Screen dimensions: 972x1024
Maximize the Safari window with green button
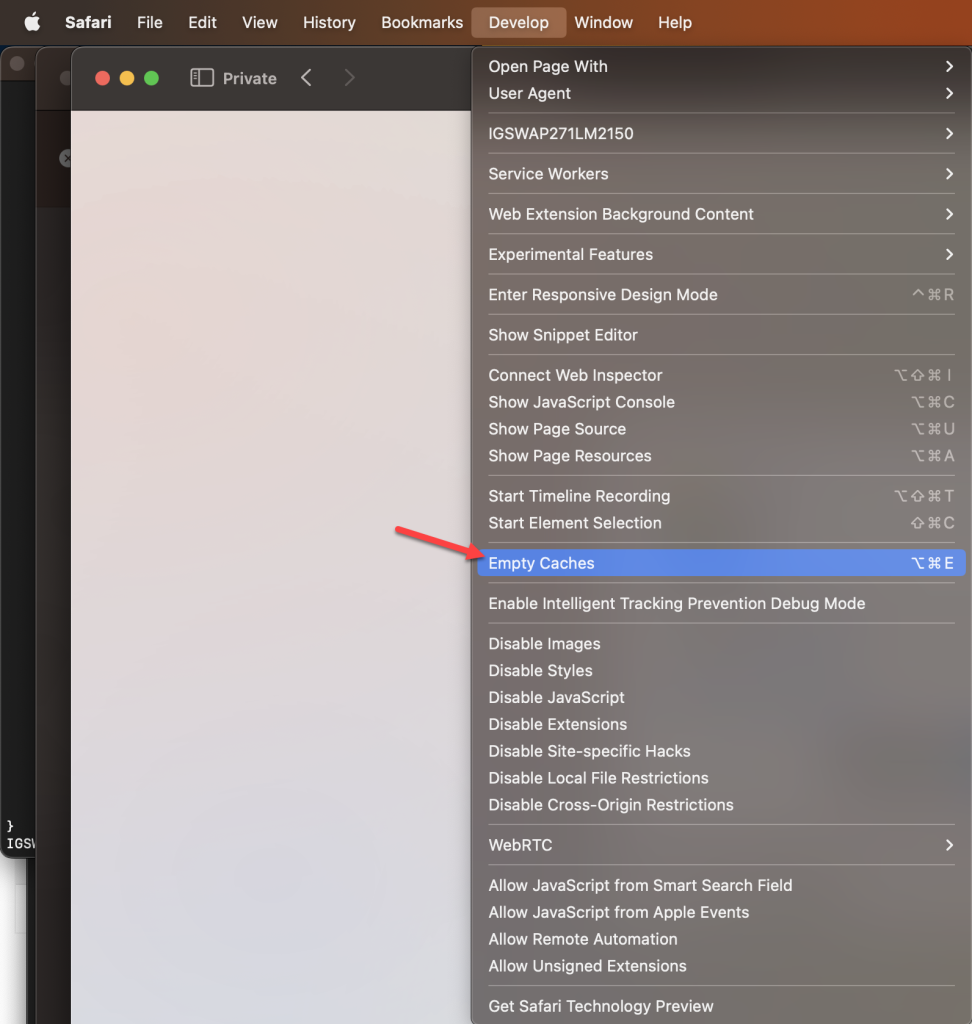pyautogui.click(x=152, y=78)
